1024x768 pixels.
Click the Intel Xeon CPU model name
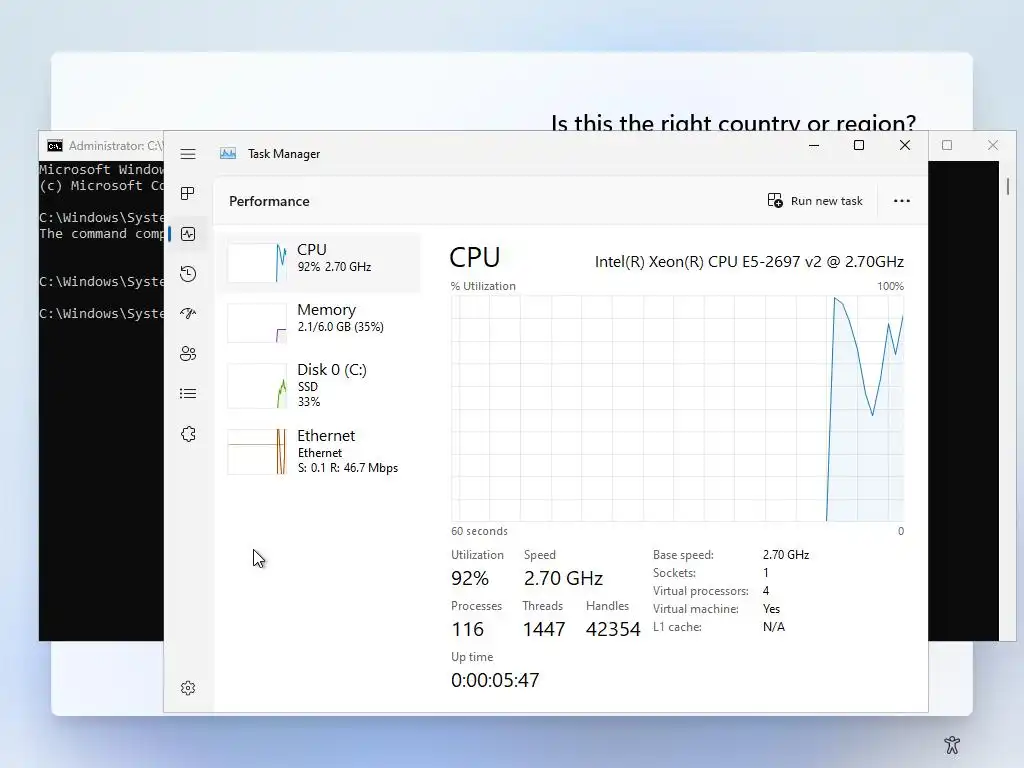click(749, 262)
